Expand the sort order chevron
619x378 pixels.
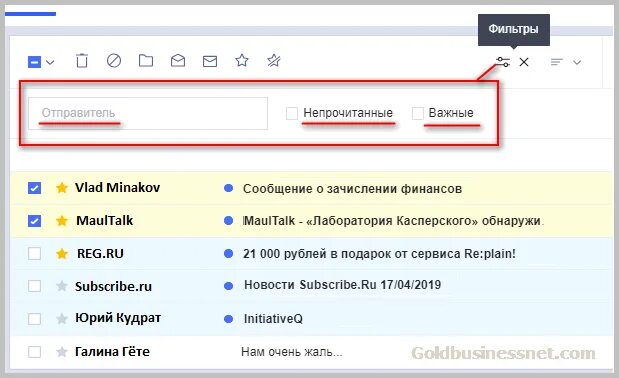pyautogui.click(x=577, y=62)
